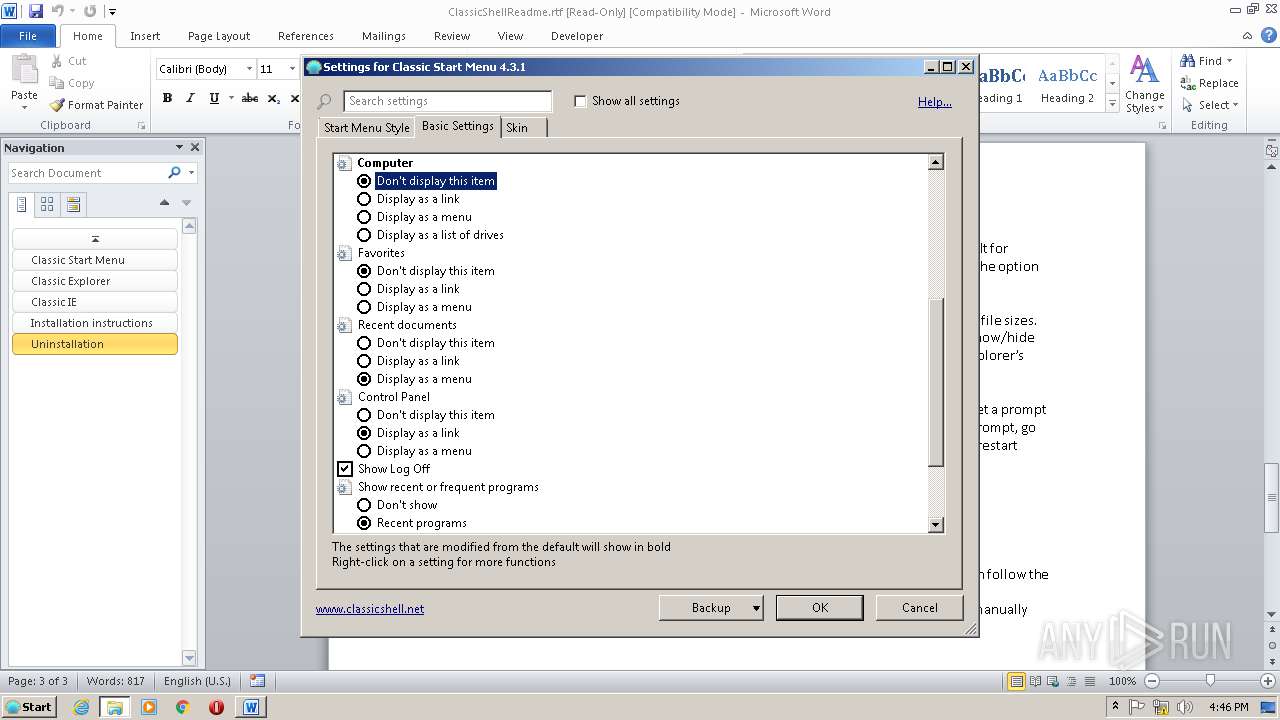This screenshot has height=720, width=1280.
Task: Switch to Web Layout view in status bar
Action: (x=1053, y=681)
